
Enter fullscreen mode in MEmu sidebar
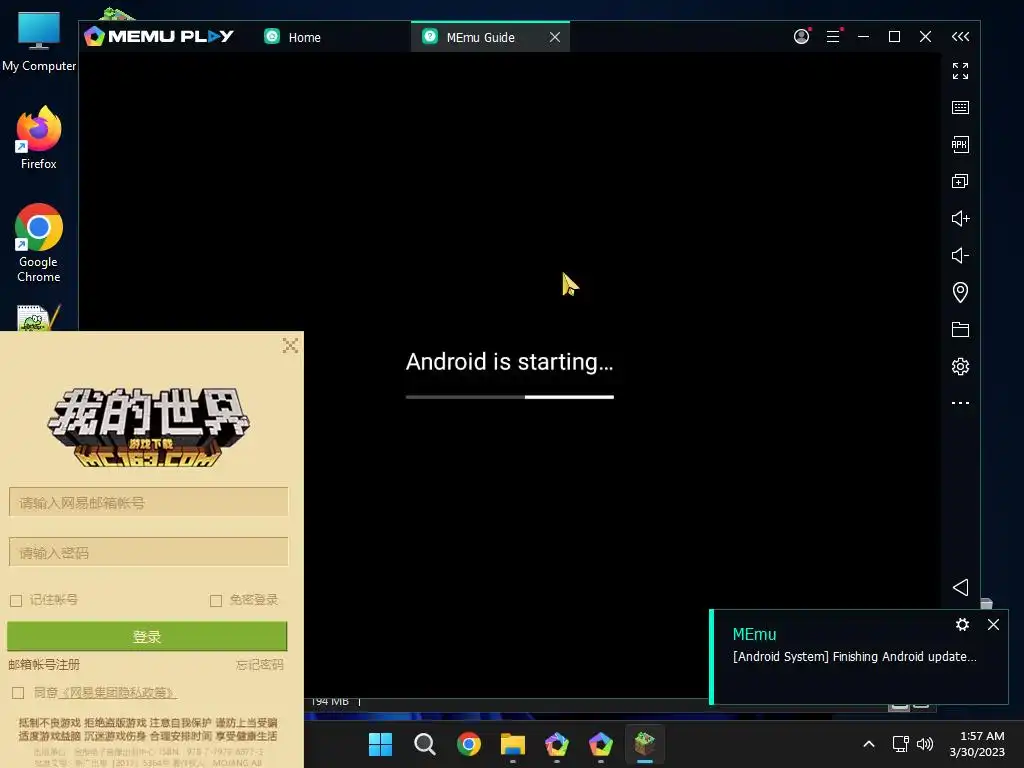pyautogui.click(x=960, y=71)
